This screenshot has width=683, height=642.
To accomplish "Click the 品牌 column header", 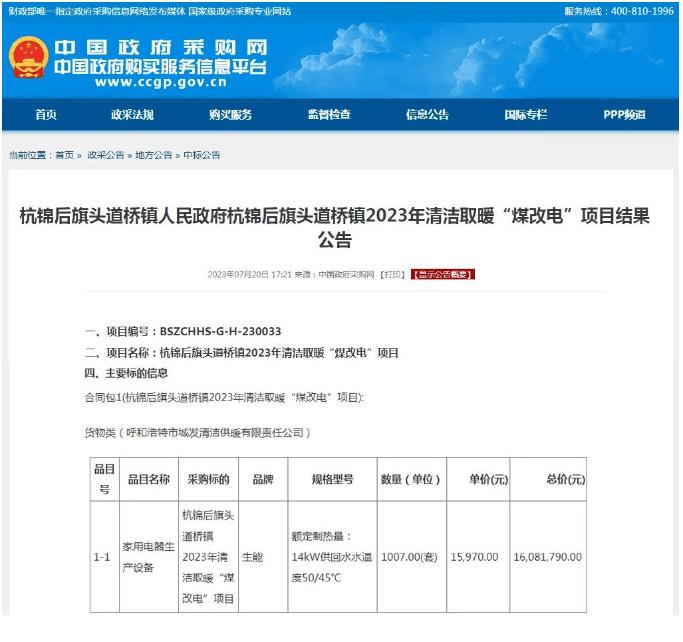I will point(263,480).
